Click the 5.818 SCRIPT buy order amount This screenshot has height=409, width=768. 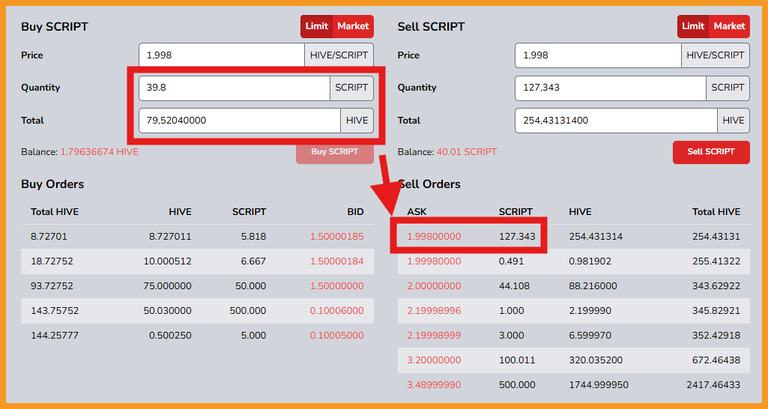click(254, 237)
